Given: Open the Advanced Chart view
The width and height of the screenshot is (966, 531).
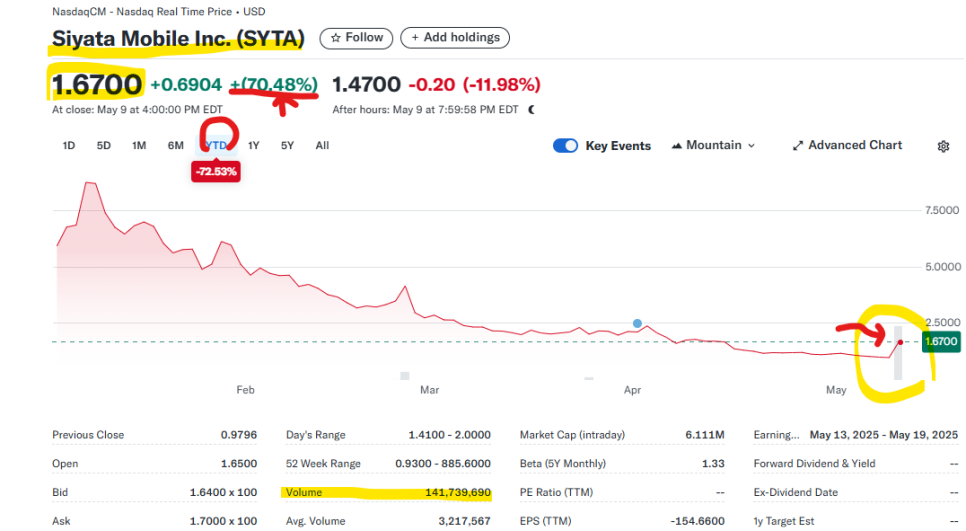Looking at the screenshot, I should tap(847, 145).
